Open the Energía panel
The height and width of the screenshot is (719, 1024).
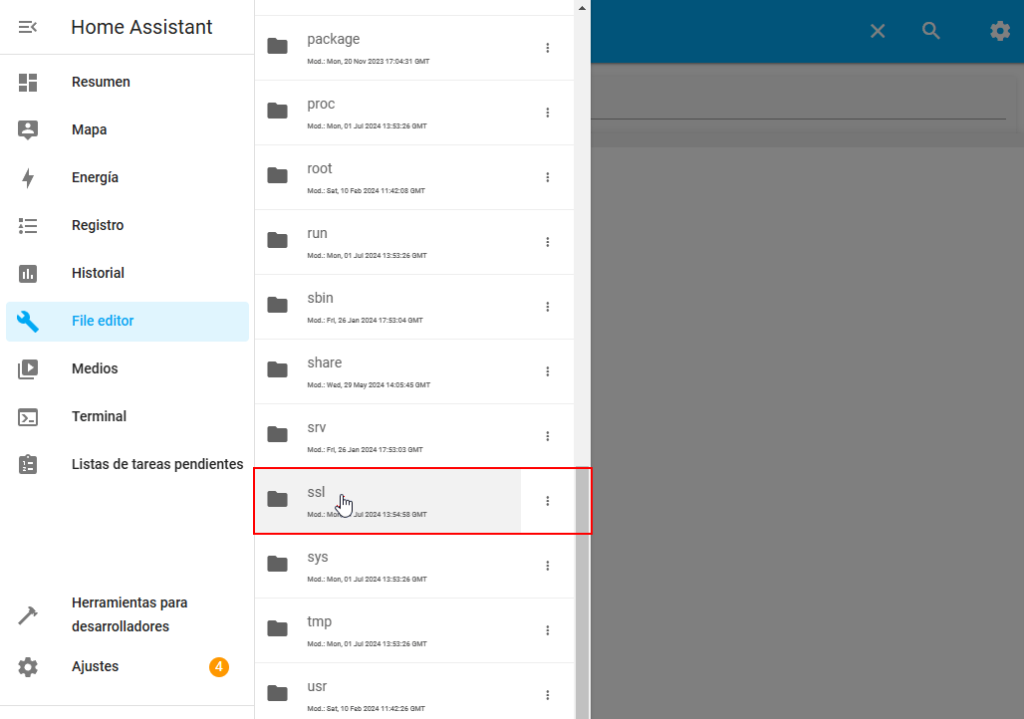95,178
